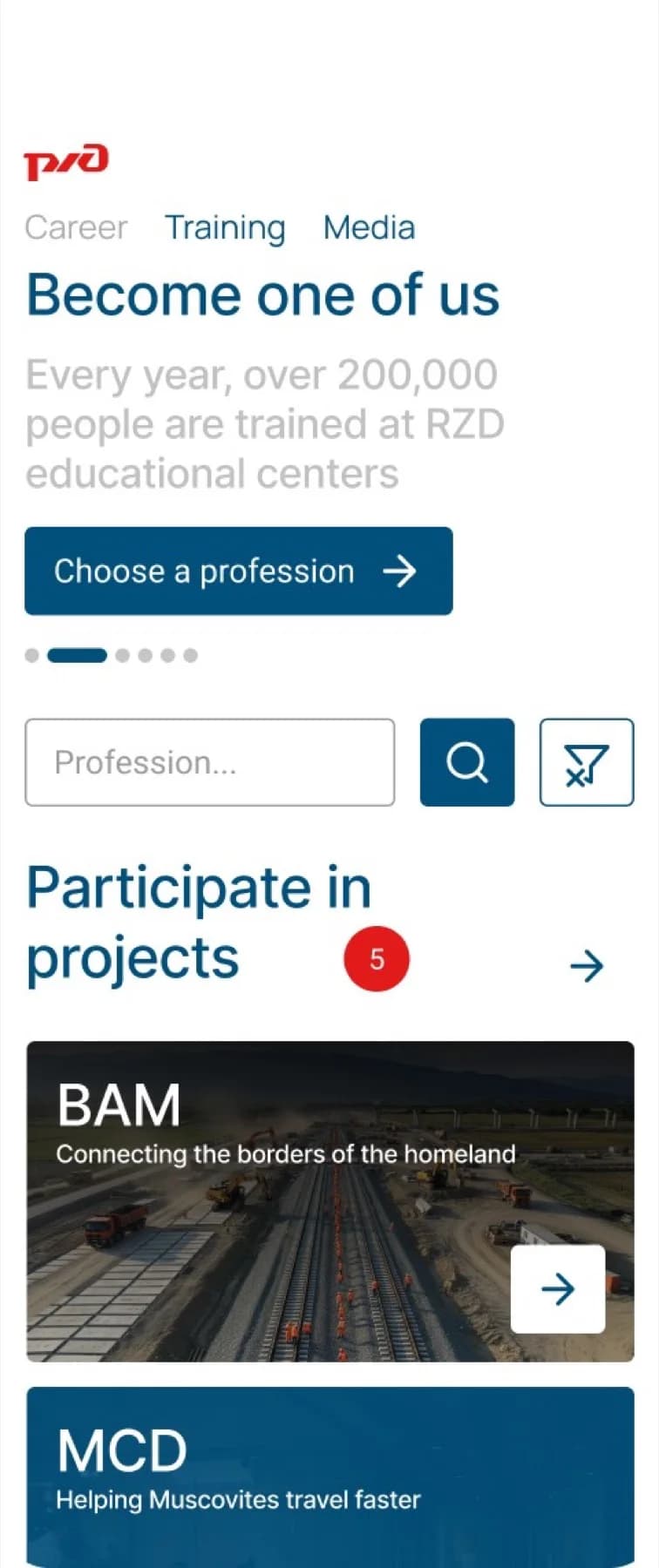Image resolution: width=659 pixels, height=1568 pixels.
Task: Select the fifth carousel dot
Action: click(168, 655)
